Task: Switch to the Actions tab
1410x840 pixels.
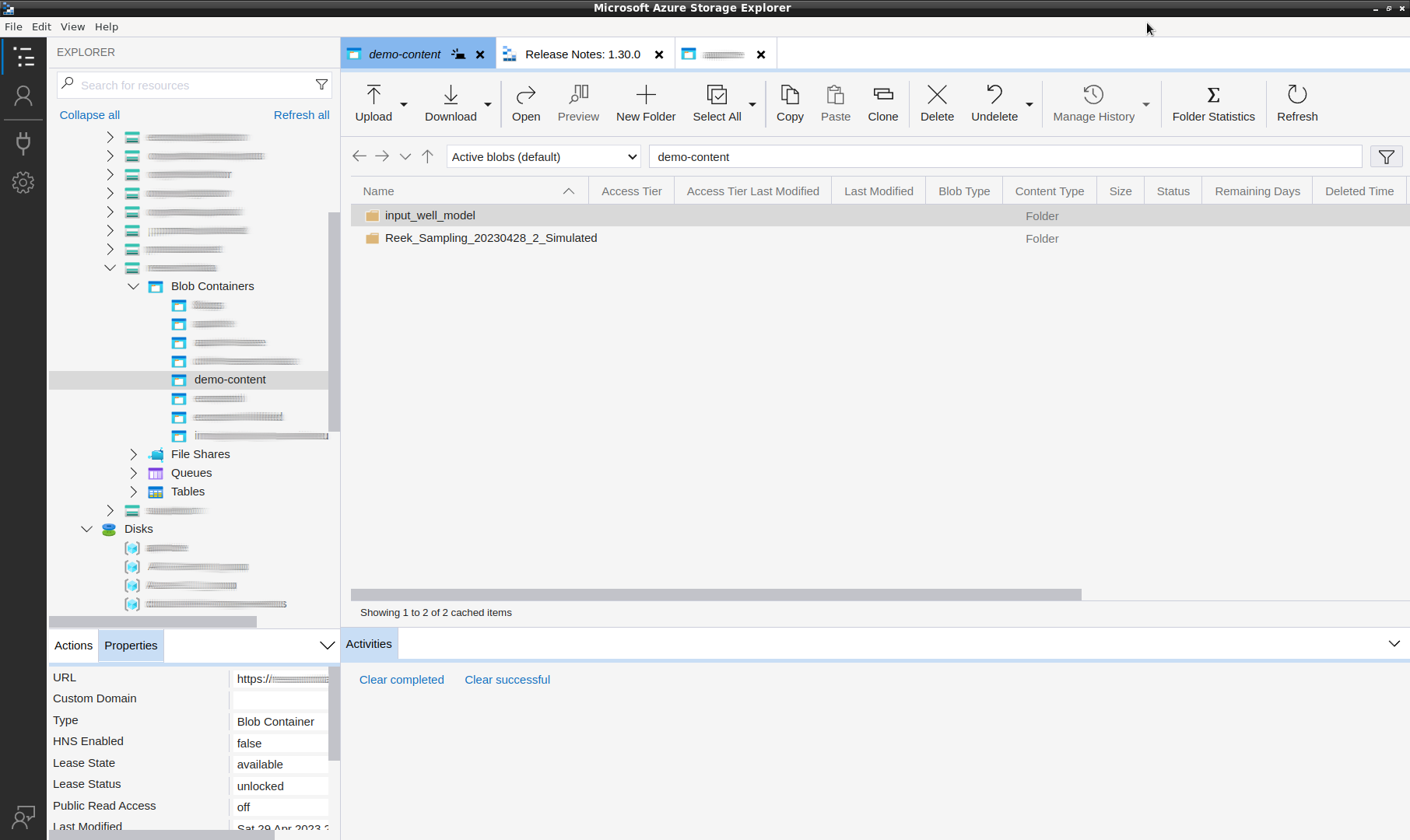Action: click(x=73, y=646)
